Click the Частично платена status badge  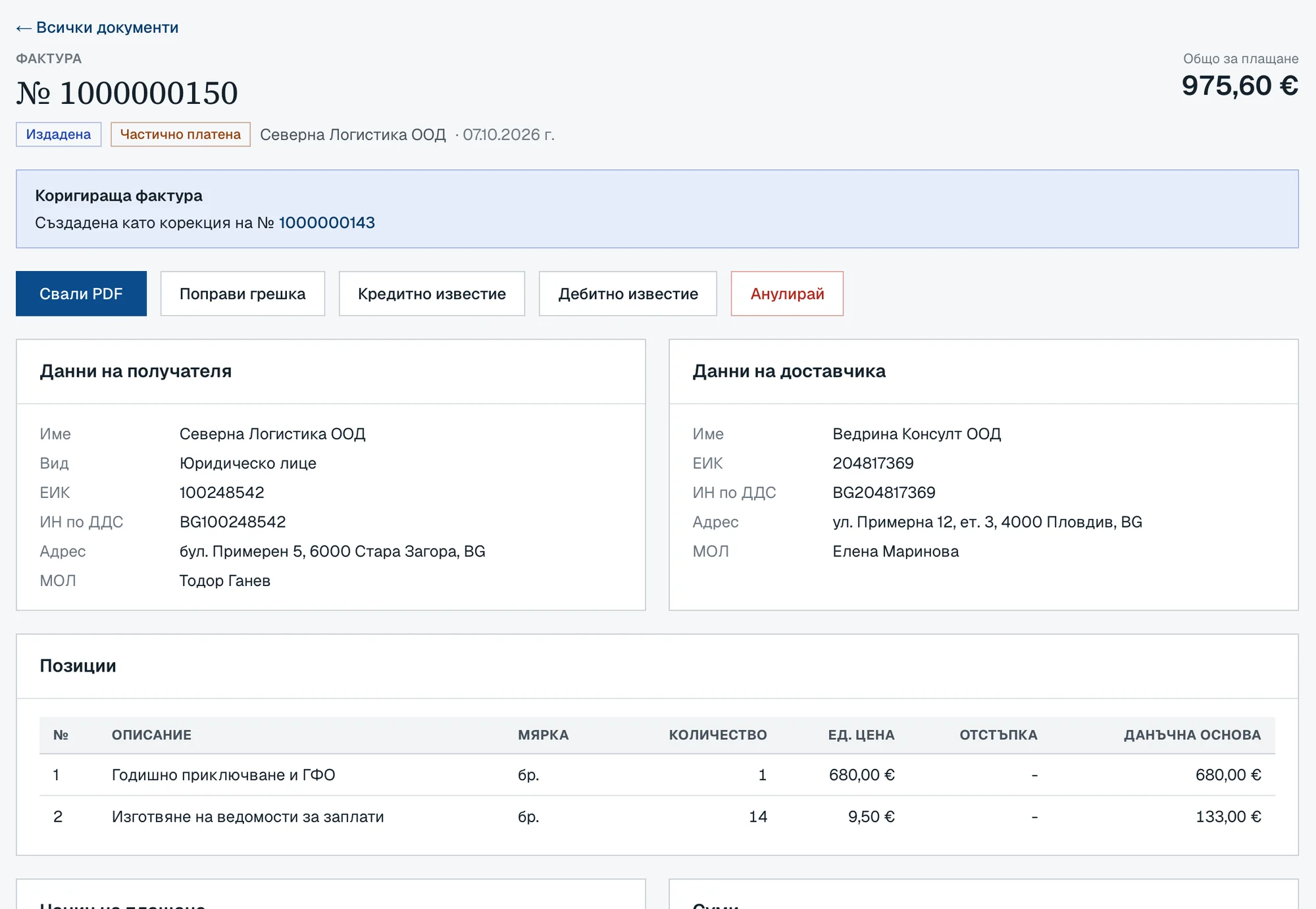tap(180, 134)
